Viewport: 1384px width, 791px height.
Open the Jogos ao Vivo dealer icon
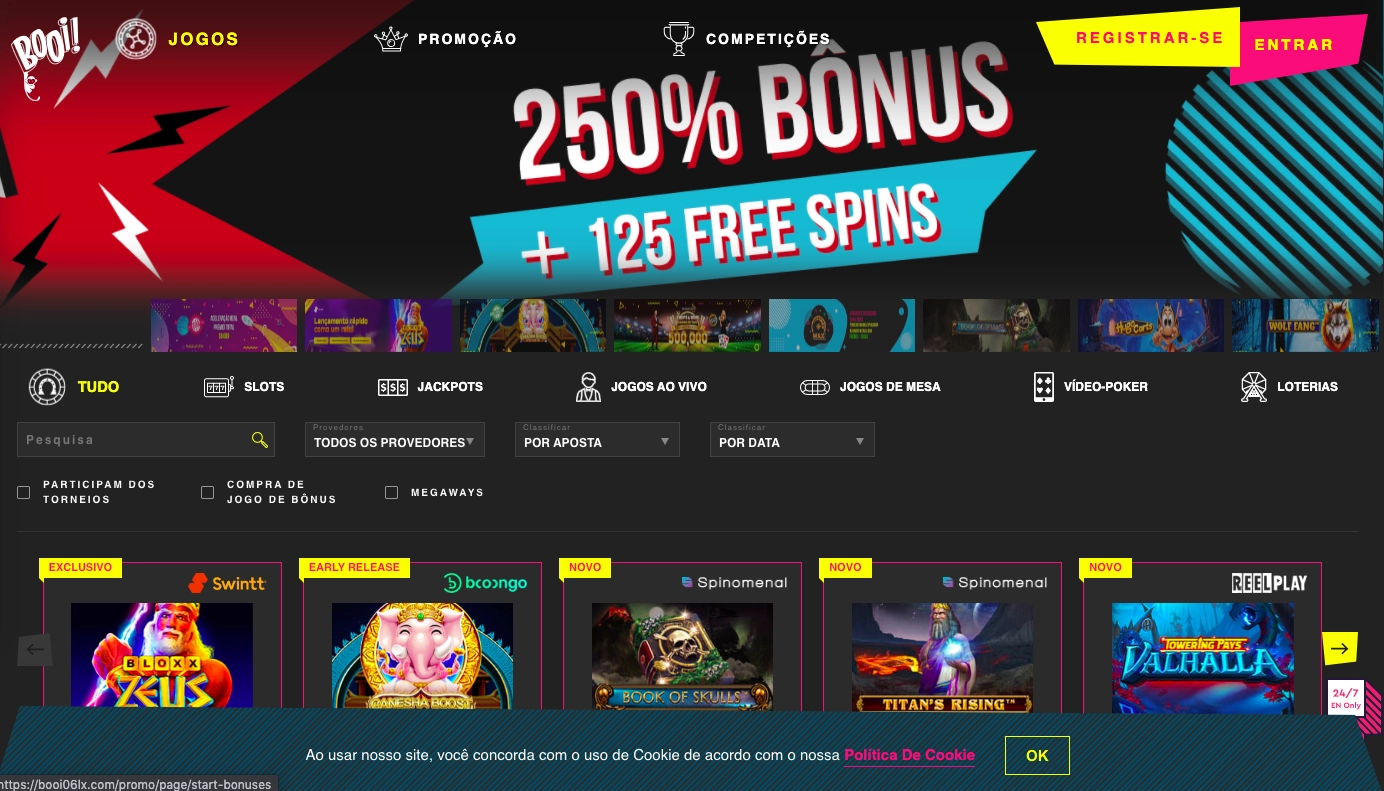click(588, 387)
